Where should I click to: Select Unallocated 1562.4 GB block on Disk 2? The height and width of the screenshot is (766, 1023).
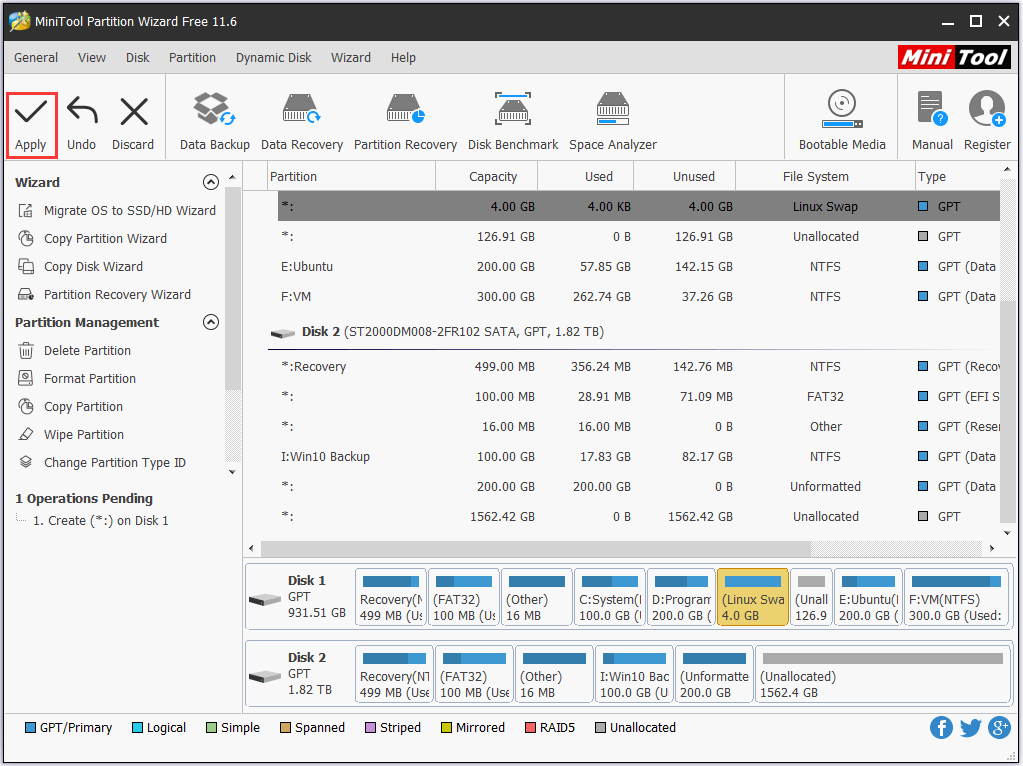pos(883,674)
